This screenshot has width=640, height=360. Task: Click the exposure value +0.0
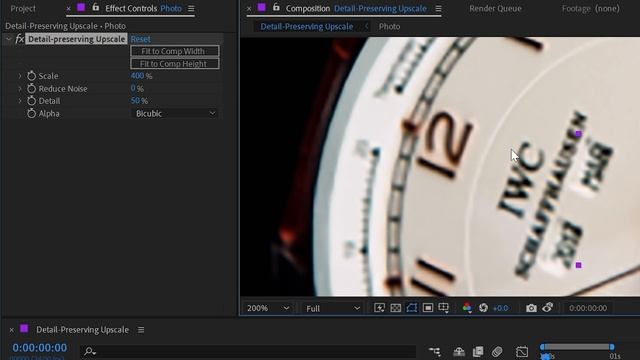tap(500, 308)
